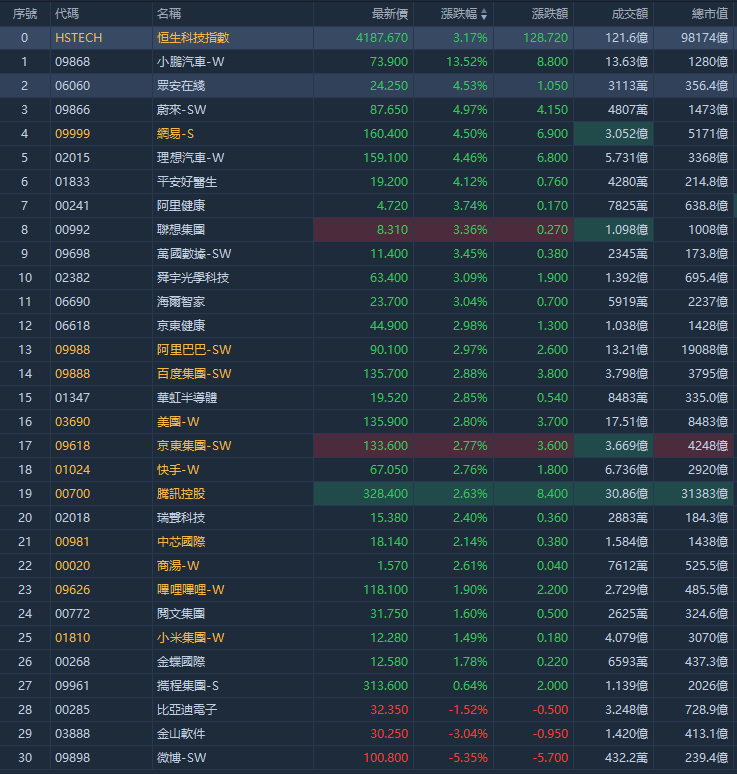Open 美團-W stock name
The image size is (737, 774).
coord(178,422)
